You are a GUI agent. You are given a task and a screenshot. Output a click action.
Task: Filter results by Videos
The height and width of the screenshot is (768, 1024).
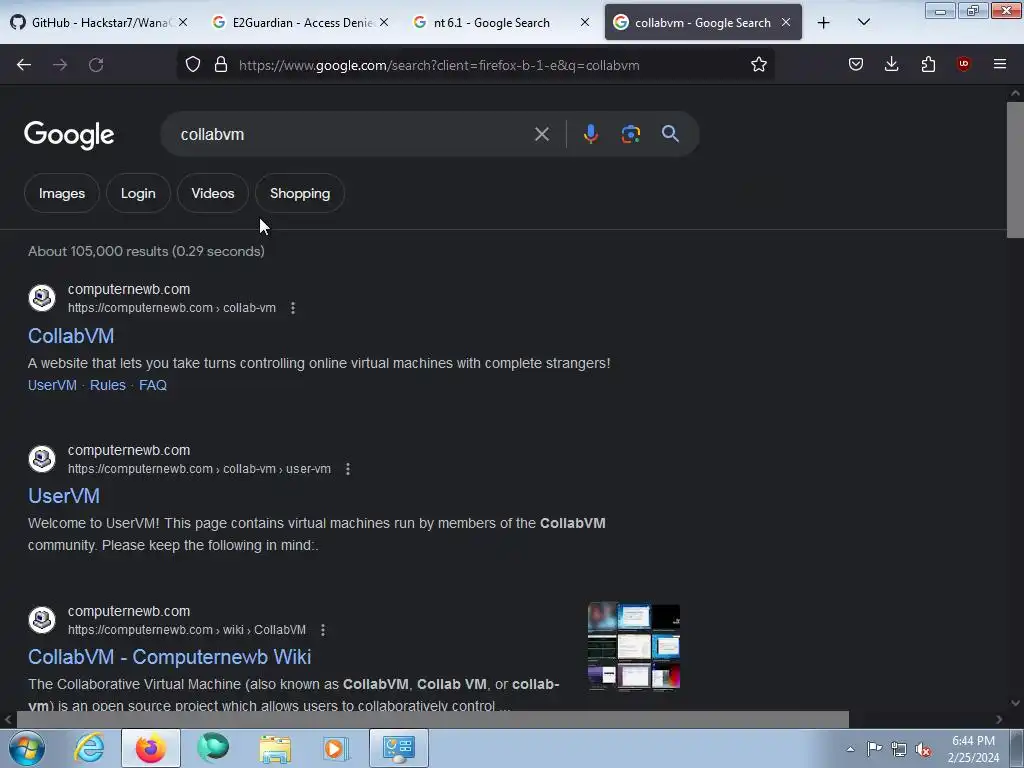click(x=213, y=193)
